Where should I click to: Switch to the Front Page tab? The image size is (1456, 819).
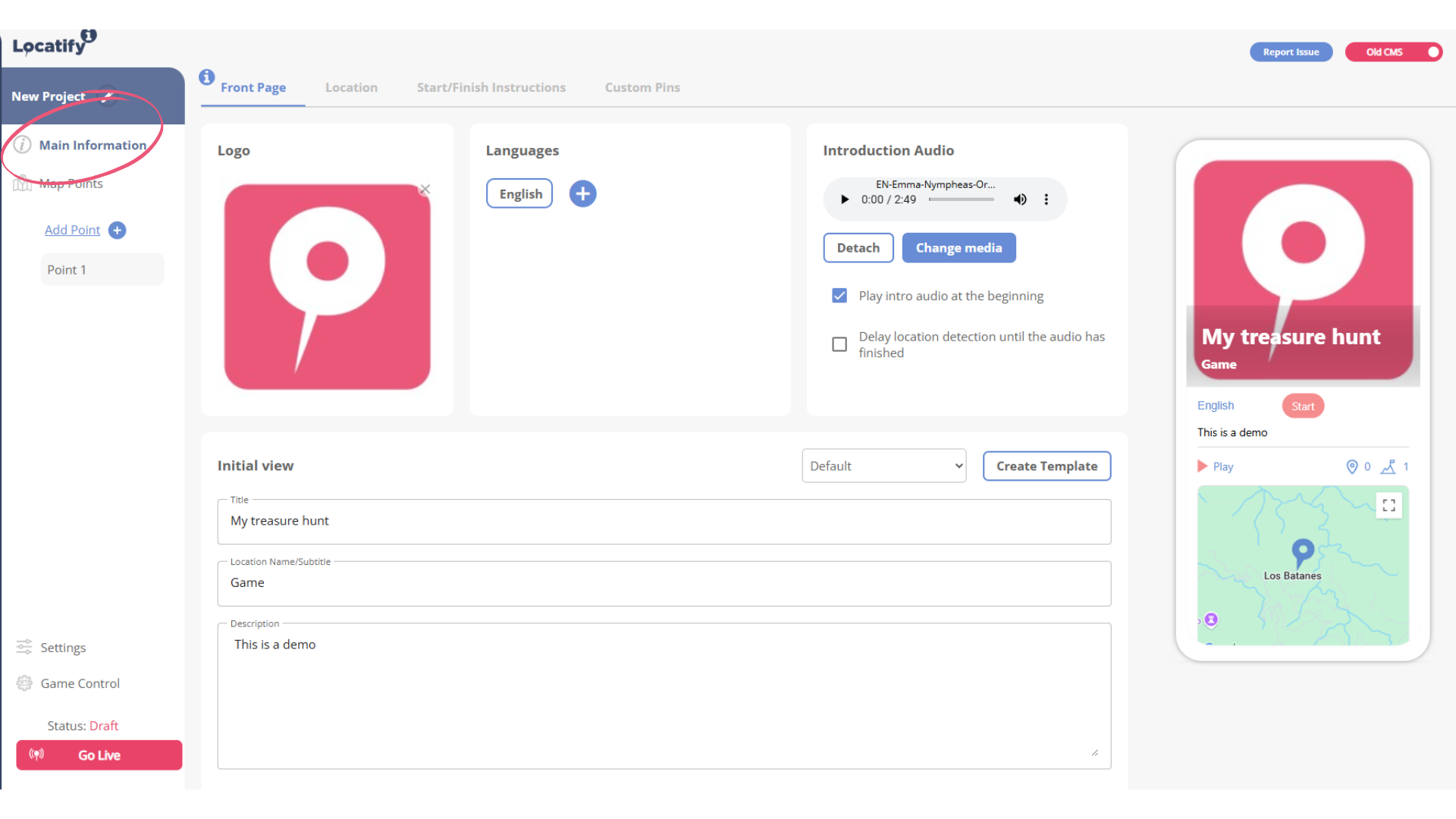pos(253,87)
